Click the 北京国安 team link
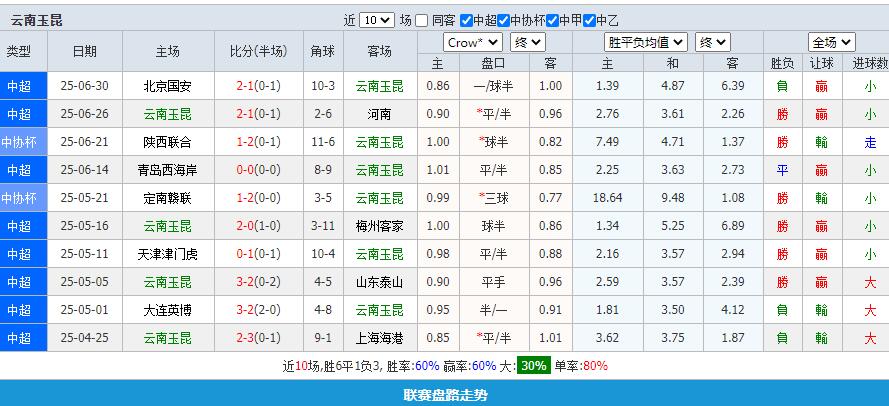 (x=168, y=86)
